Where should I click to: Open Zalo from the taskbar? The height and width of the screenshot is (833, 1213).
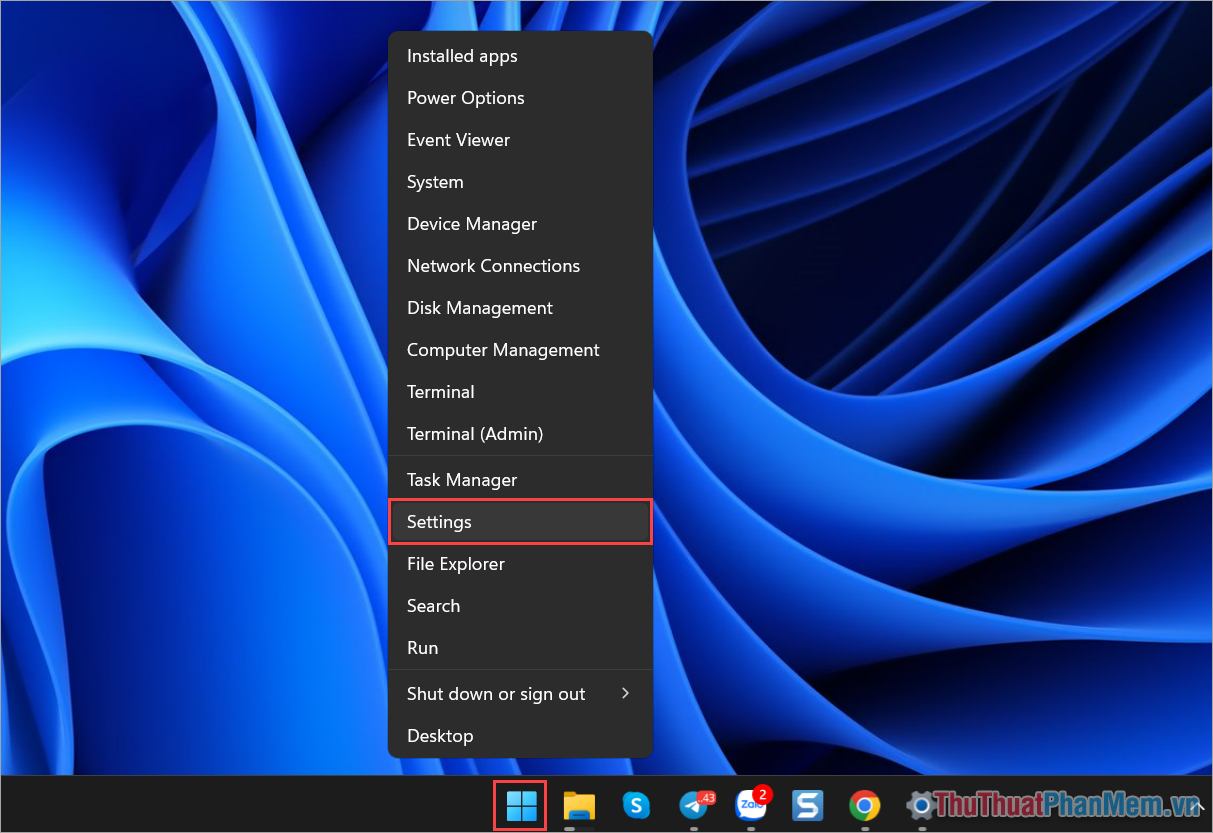(x=751, y=807)
